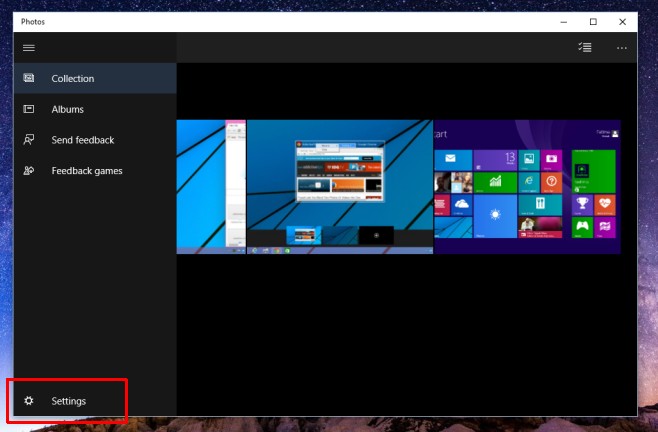This screenshot has width=658, height=432.
Task: Enable select mode with checklist icon
Action: click(x=585, y=47)
